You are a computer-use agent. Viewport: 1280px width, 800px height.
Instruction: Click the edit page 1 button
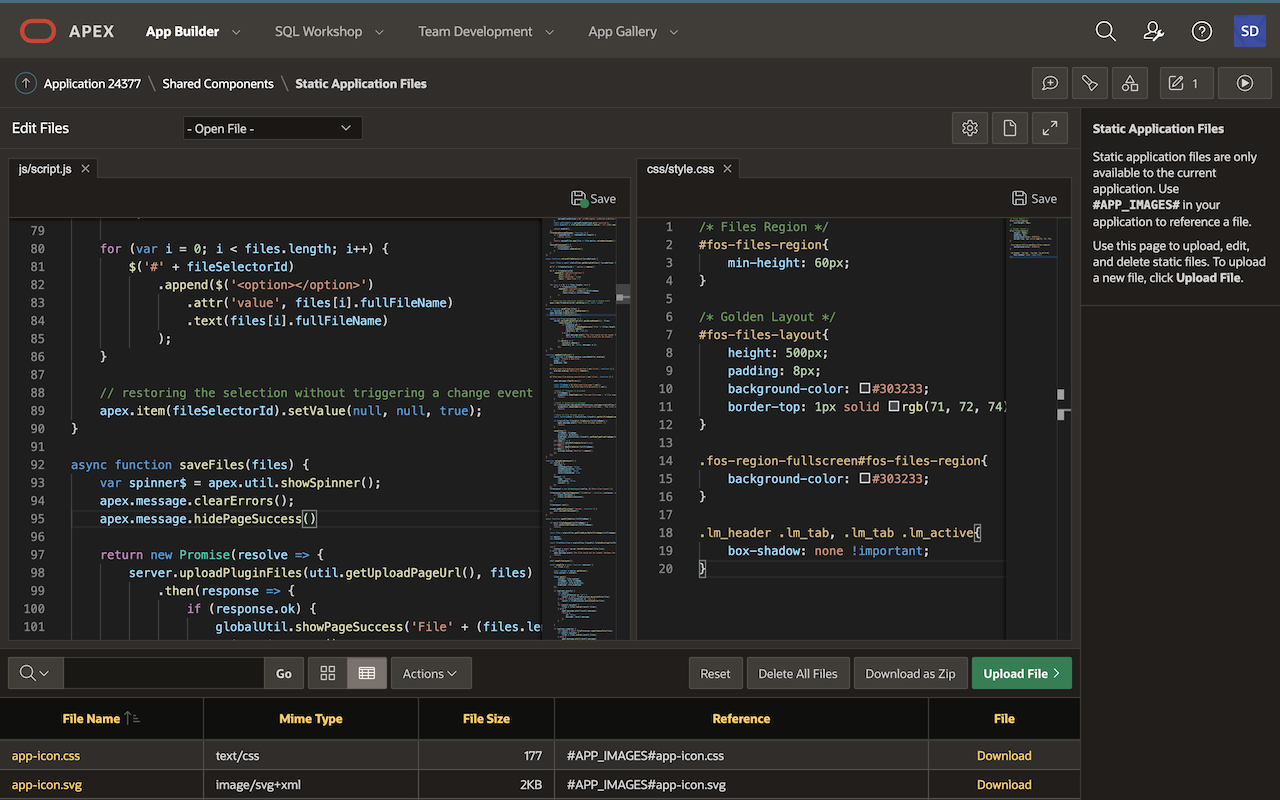click(1187, 84)
